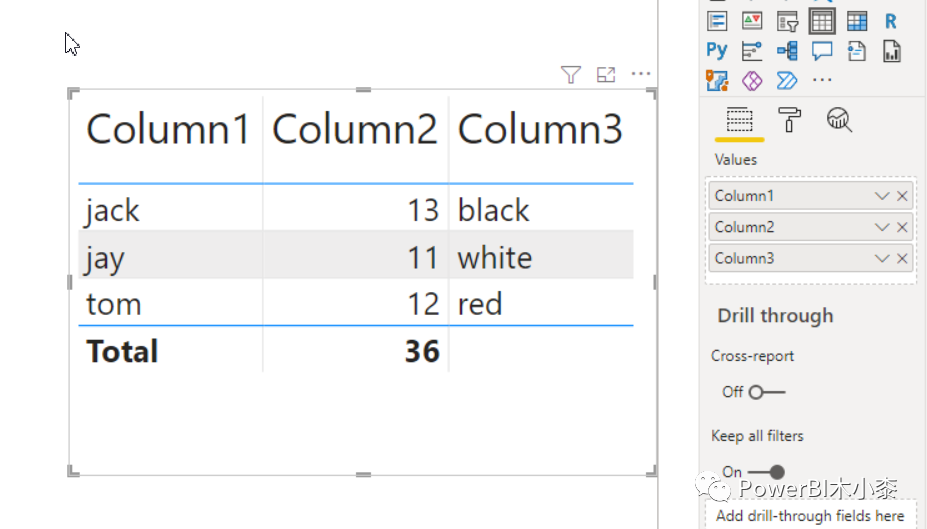Image resolution: width=927 pixels, height=529 pixels.
Task: Click the Power Apps visual icon
Action: 752,80
